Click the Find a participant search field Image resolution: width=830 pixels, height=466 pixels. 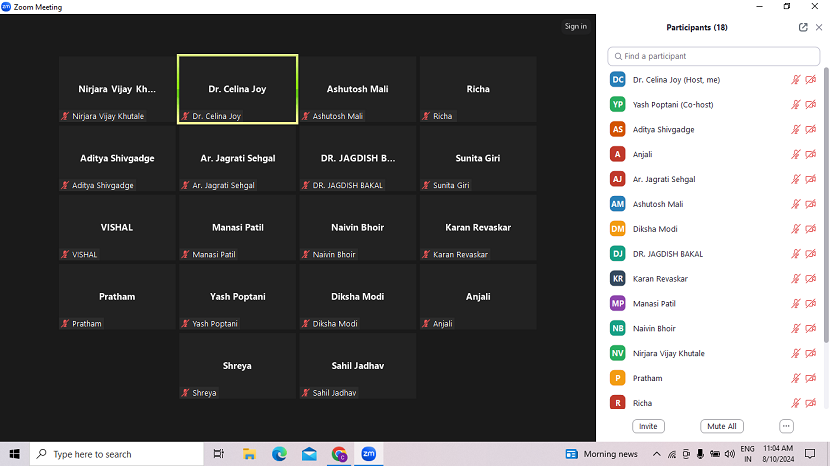click(713, 56)
